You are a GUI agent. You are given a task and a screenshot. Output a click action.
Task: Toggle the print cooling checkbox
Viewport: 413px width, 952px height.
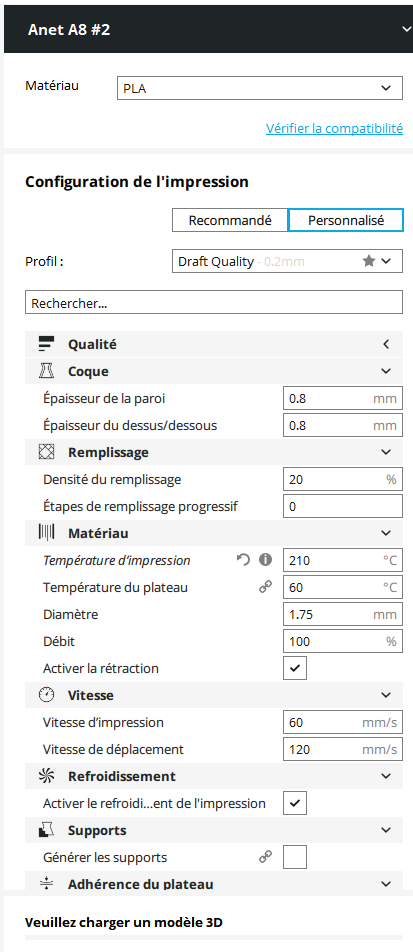coord(295,803)
